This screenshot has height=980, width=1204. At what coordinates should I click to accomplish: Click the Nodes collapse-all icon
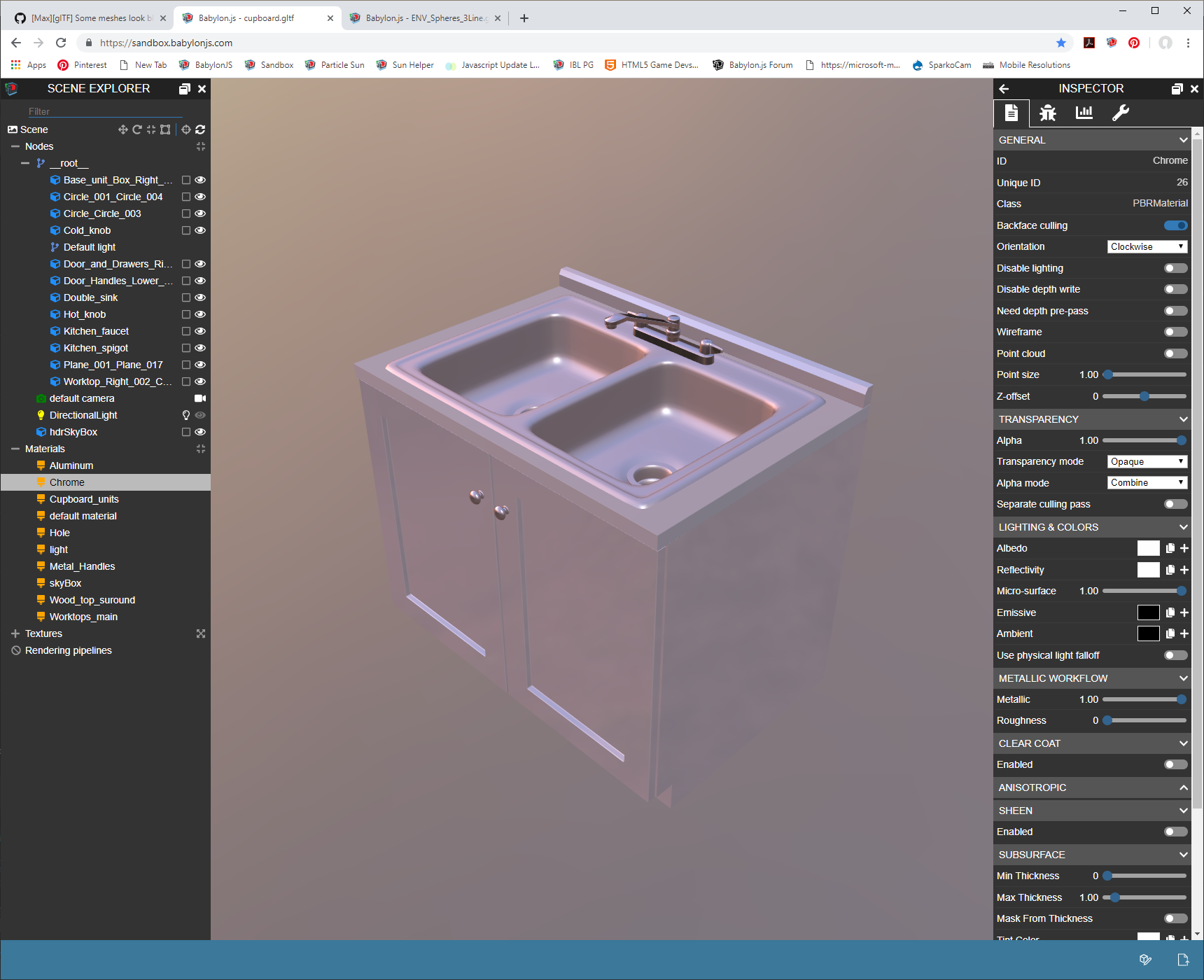(201, 146)
